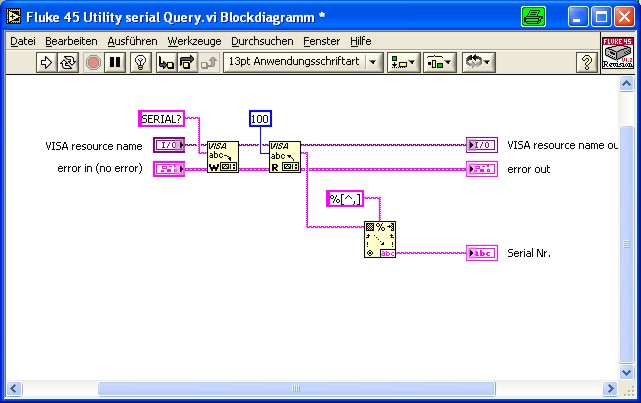The width and height of the screenshot is (641, 403).
Task: Select the Scan From String node
Action: 380,240
